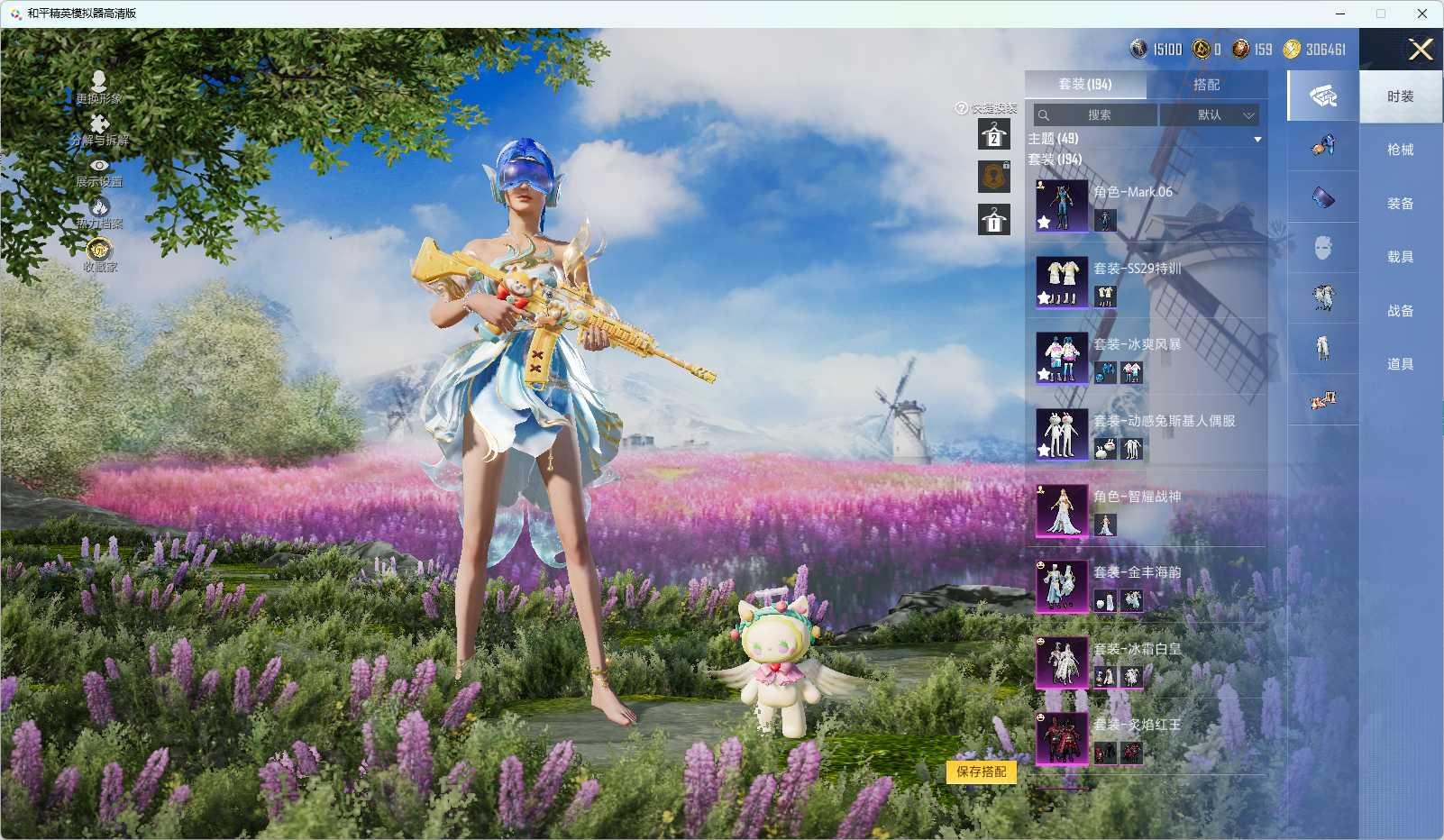Open the 默认 sort dropdown

pyautogui.click(x=1210, y=114)
